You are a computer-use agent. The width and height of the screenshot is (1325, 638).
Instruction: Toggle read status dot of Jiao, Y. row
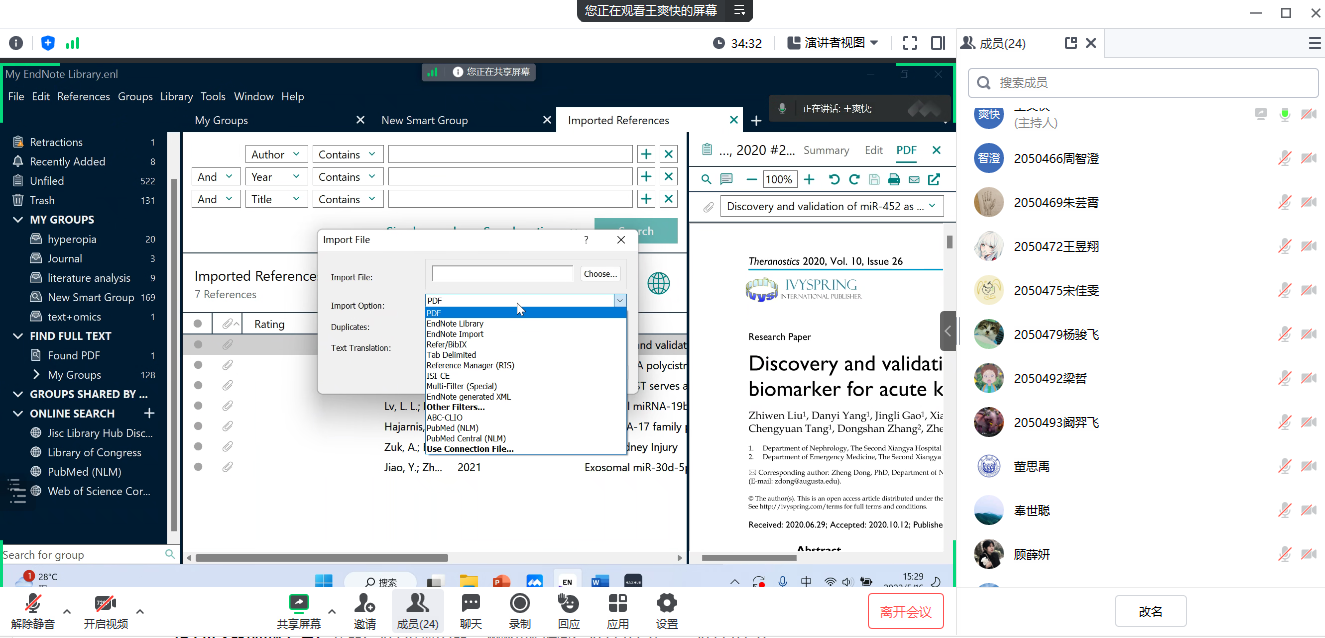198,467
